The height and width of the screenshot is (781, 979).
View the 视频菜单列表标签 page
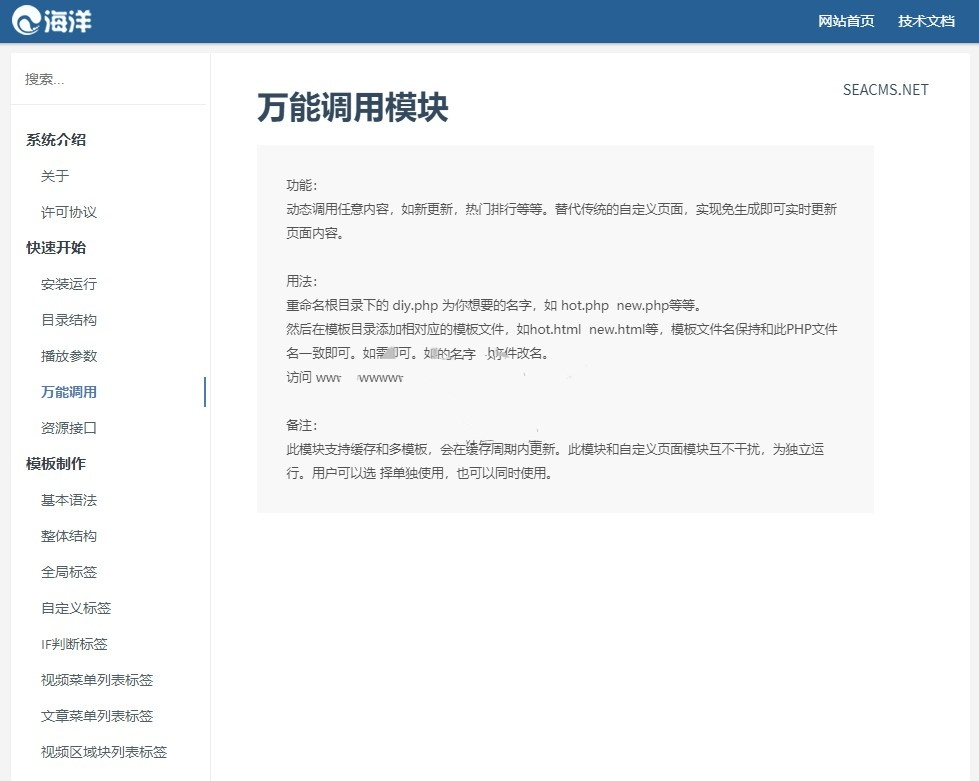(x=96, y=680)
